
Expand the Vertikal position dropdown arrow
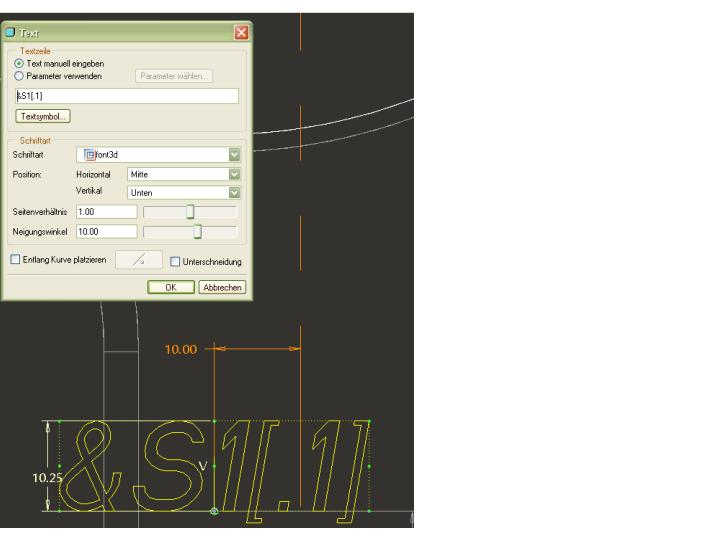pos(234,193)
